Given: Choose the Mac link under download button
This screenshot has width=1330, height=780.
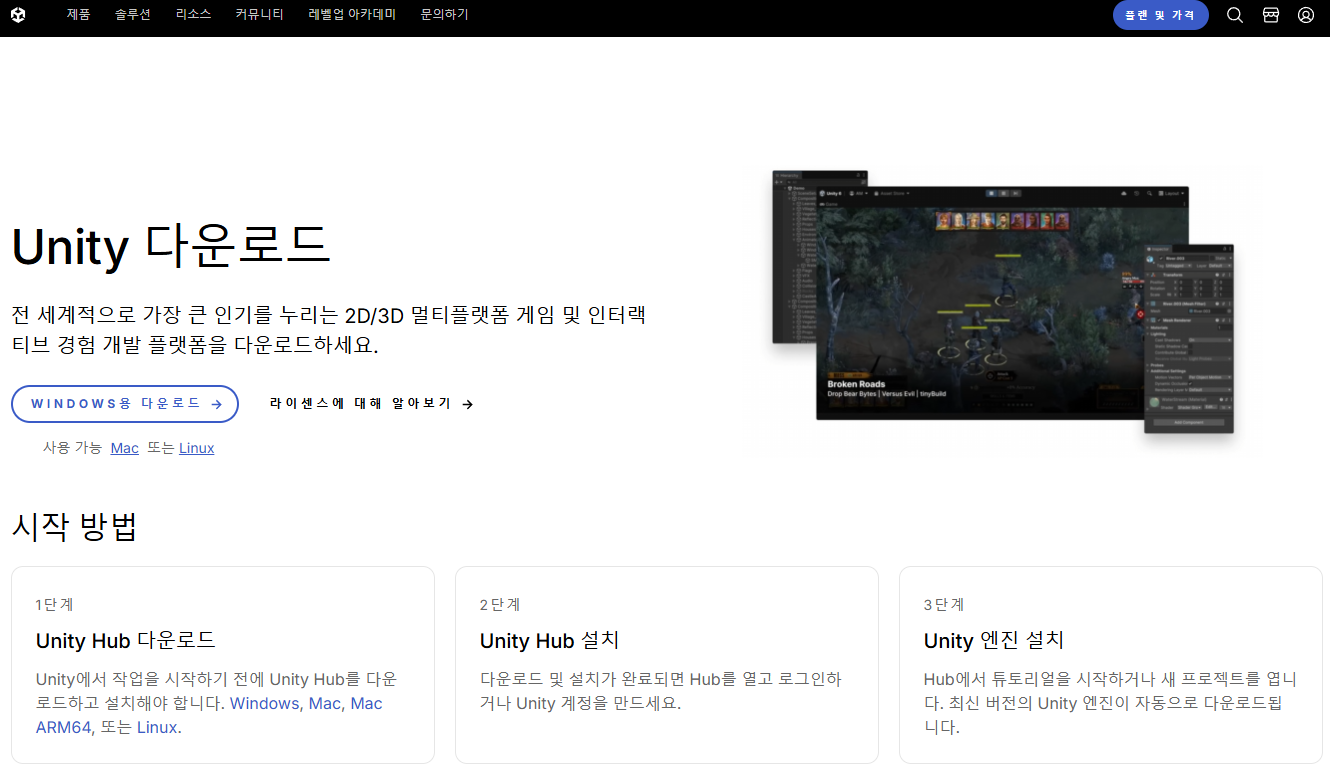Looking at the screenshot, I should pos(125,448).
